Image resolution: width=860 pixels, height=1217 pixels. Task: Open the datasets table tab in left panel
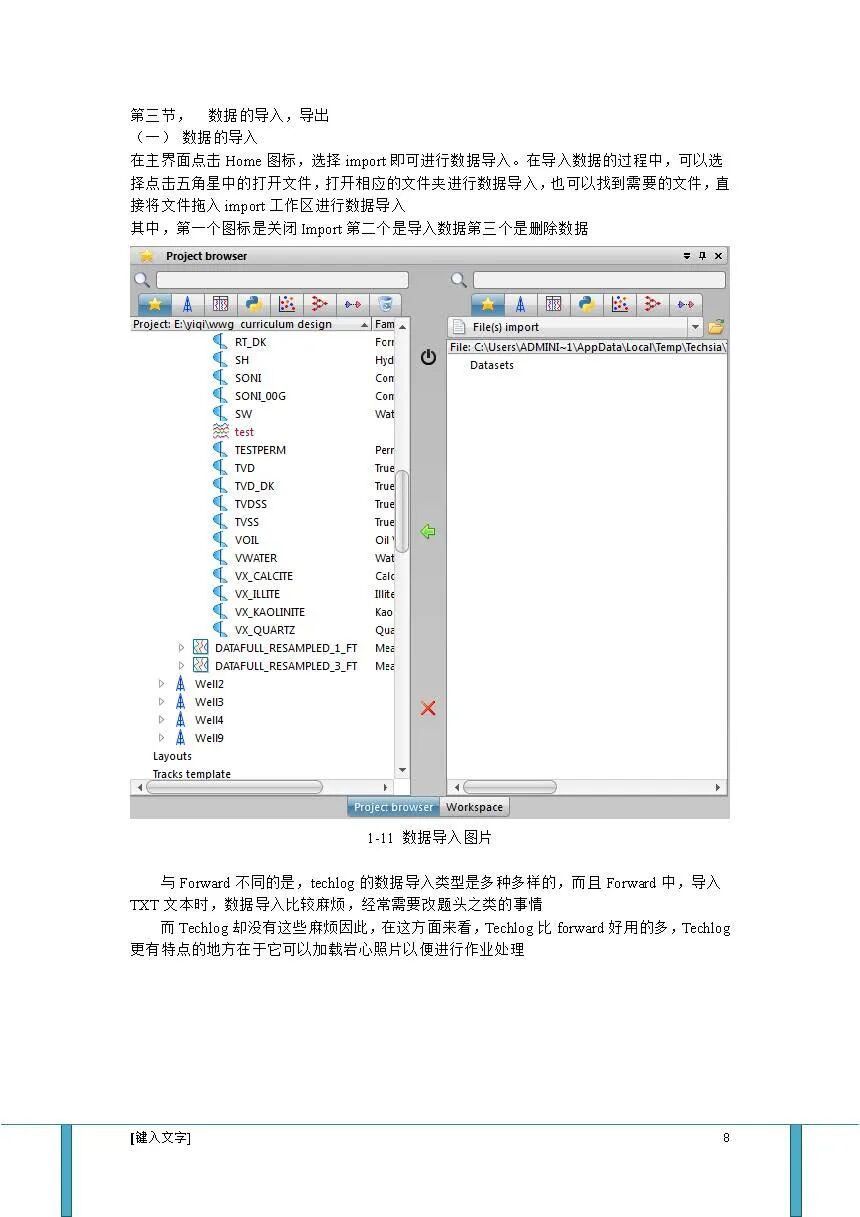coord(221,304)
